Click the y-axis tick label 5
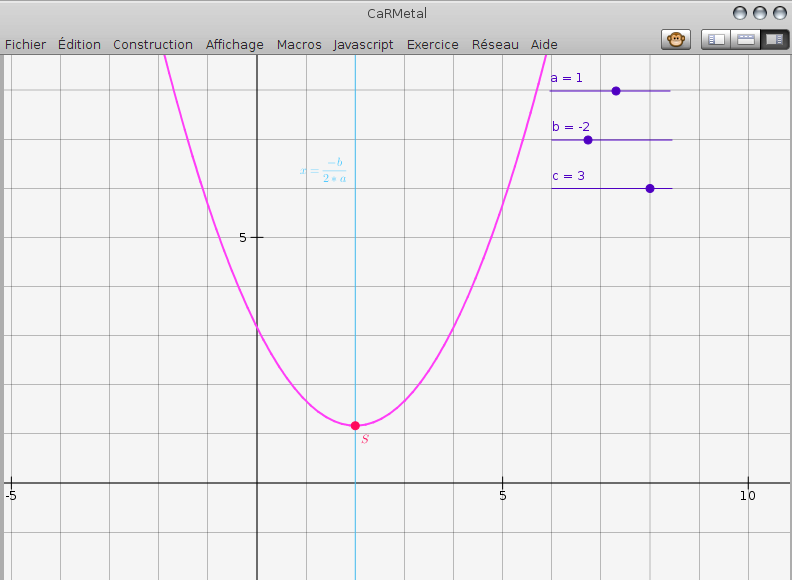The width and height of the screenshot is (792, 580). tap(243, 237)
